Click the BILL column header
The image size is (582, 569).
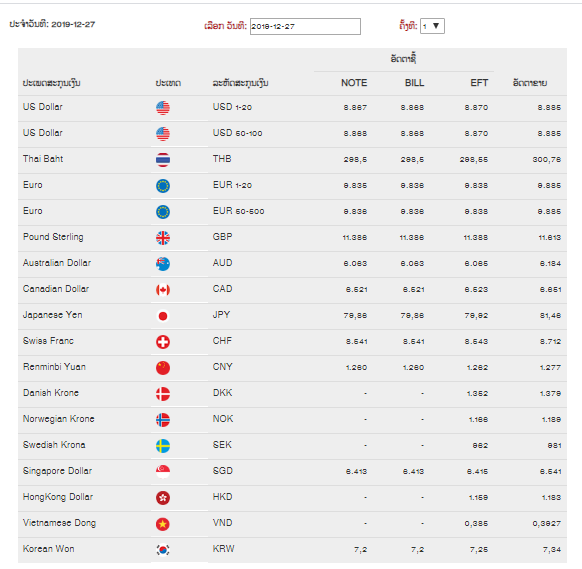coord(414,83)
